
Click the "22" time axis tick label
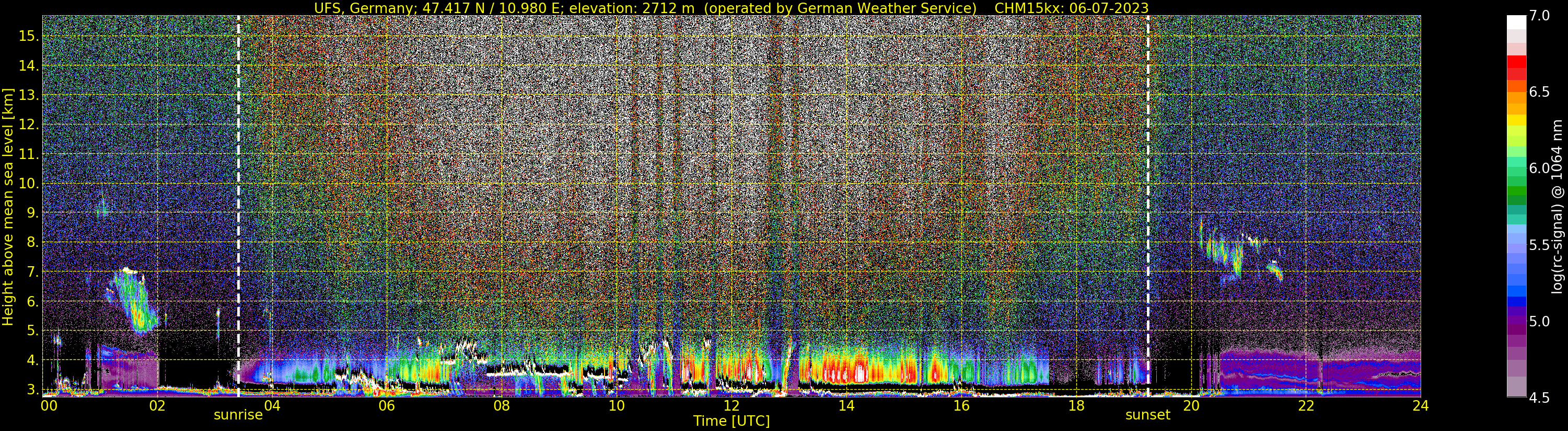(1306, 405)
